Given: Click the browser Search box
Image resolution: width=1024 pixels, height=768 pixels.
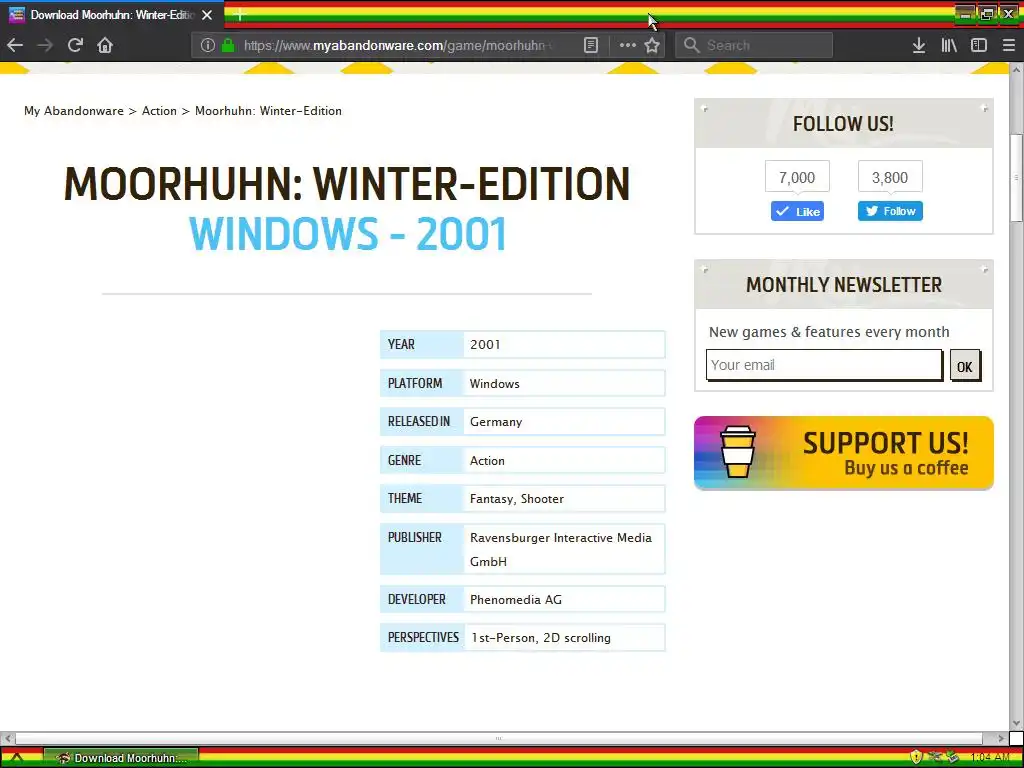Looking at the screenshot, I should point(754,45).
